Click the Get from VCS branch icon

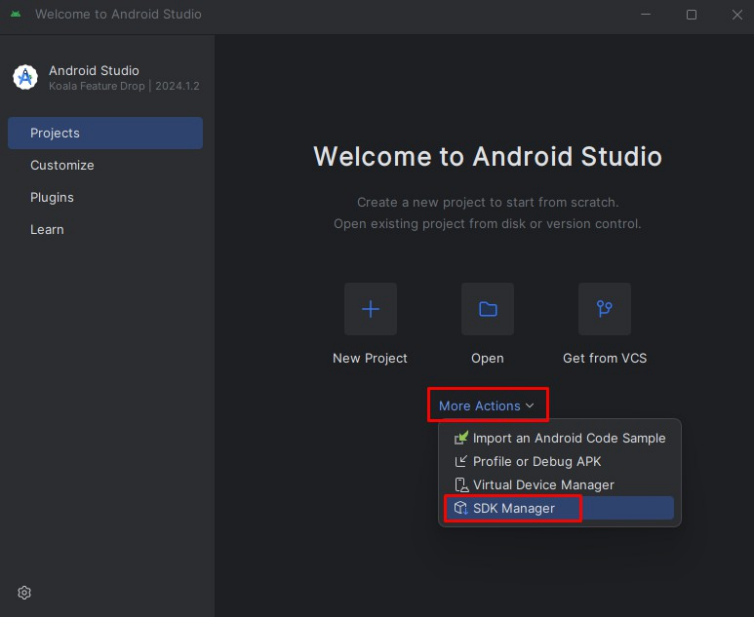[604, 309]
